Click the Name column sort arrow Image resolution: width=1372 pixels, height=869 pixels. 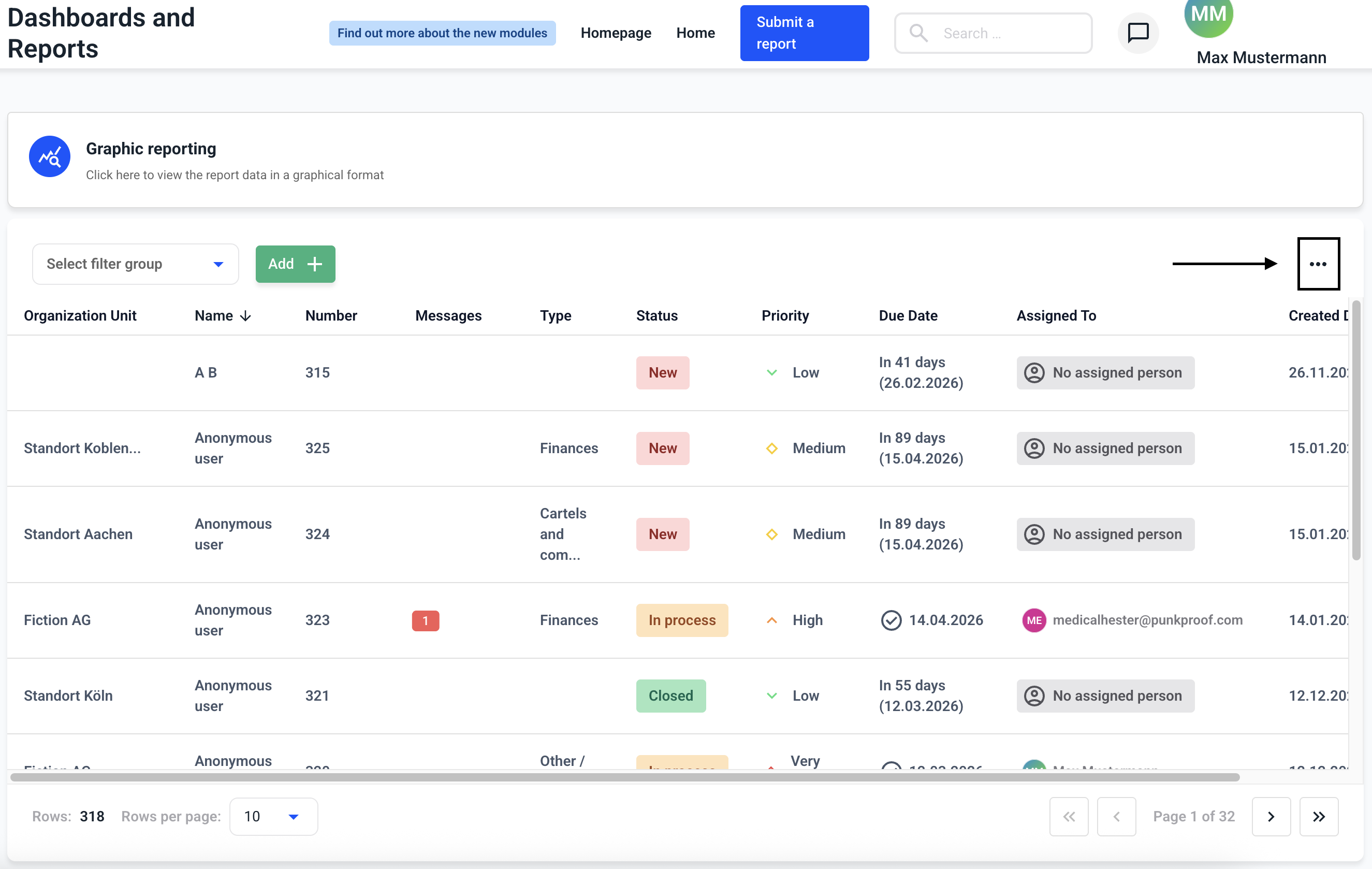(245, 316)
